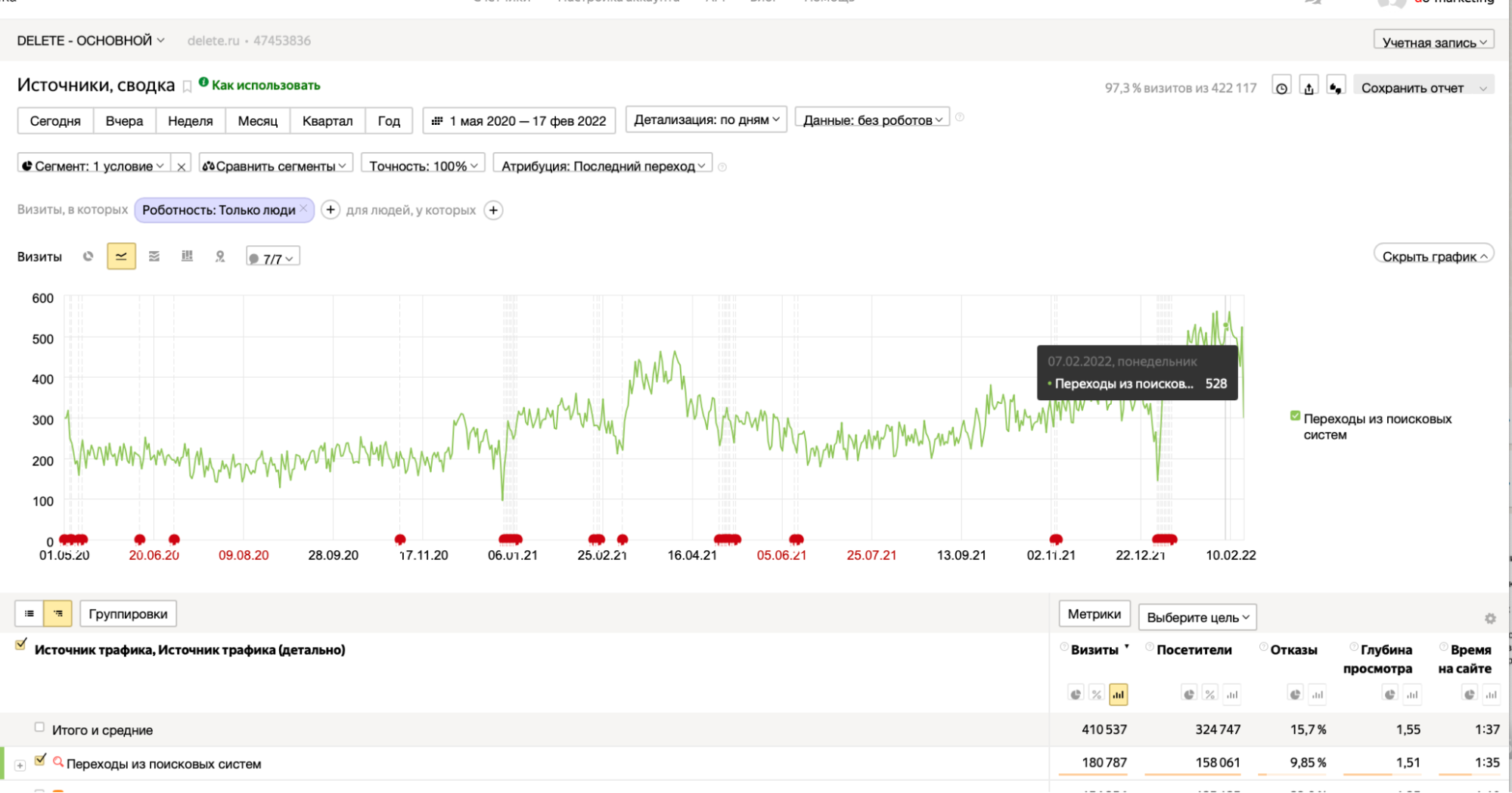Open Детализация: по дням dropdown

(x=706, y=120)
